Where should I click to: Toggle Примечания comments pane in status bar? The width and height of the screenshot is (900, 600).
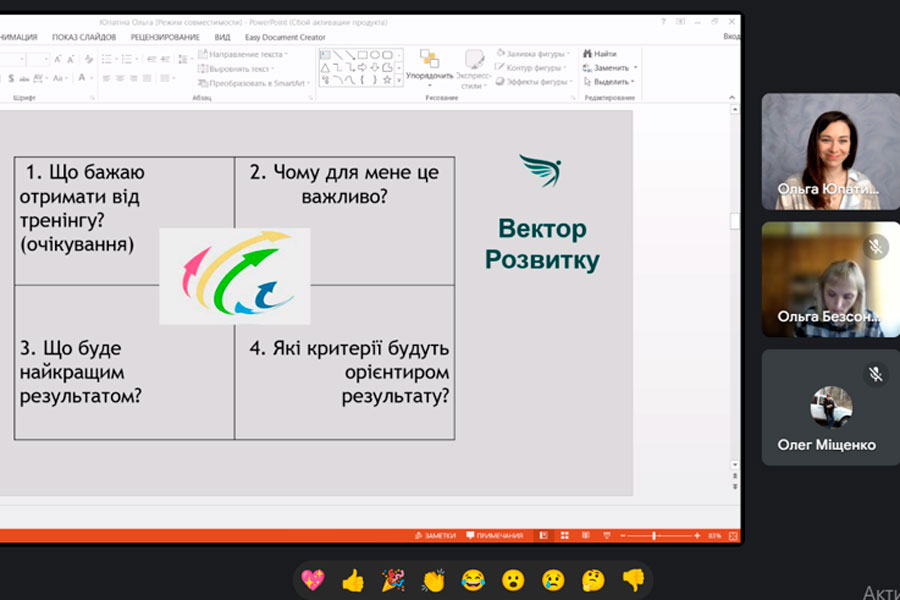coord(495,535)
